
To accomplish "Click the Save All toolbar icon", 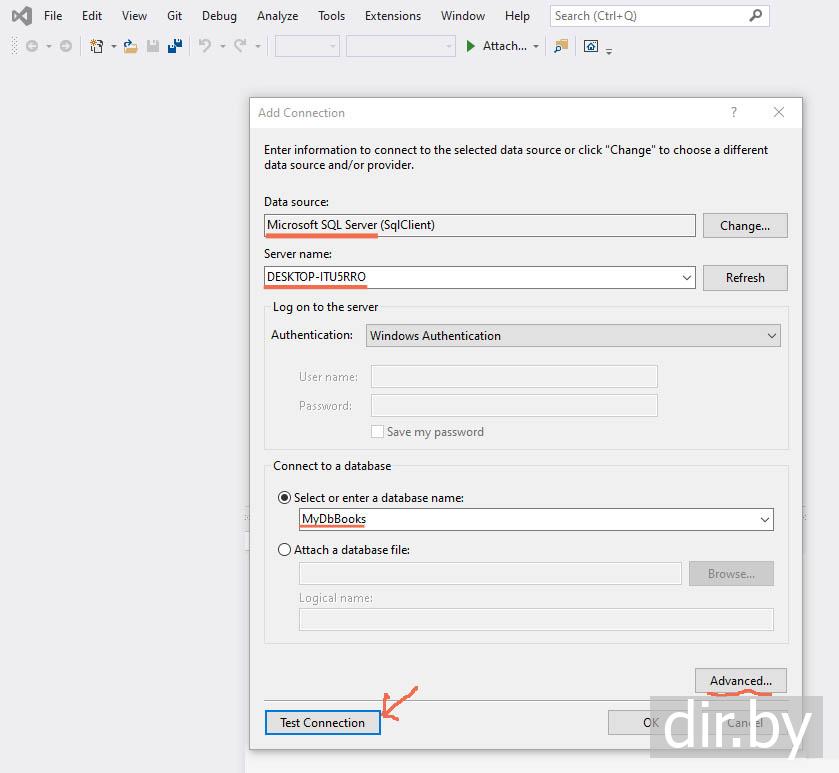I will point(174,46).
